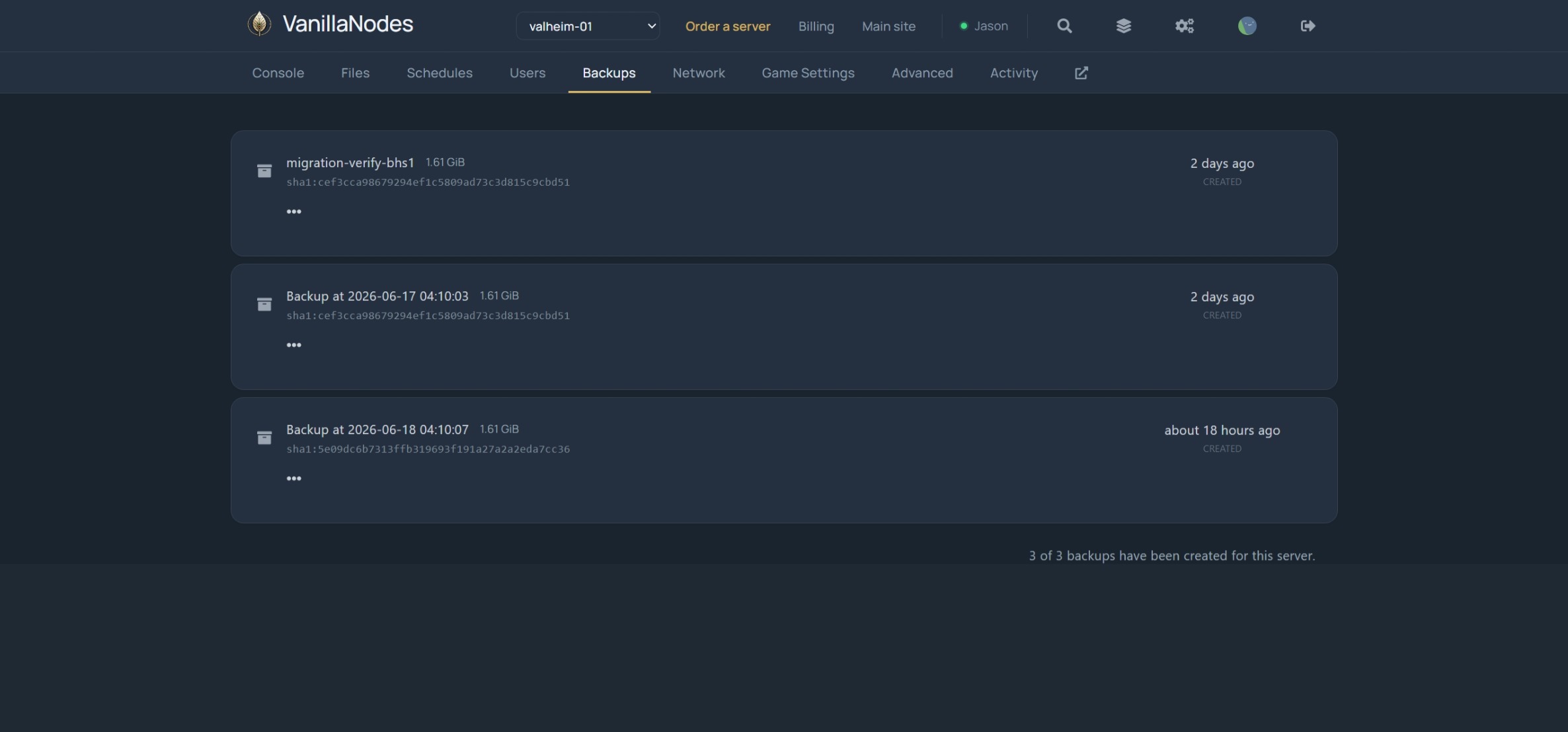Click the 1.61 GiB size beside migration-verify-bhs1

tap(445, 162)
